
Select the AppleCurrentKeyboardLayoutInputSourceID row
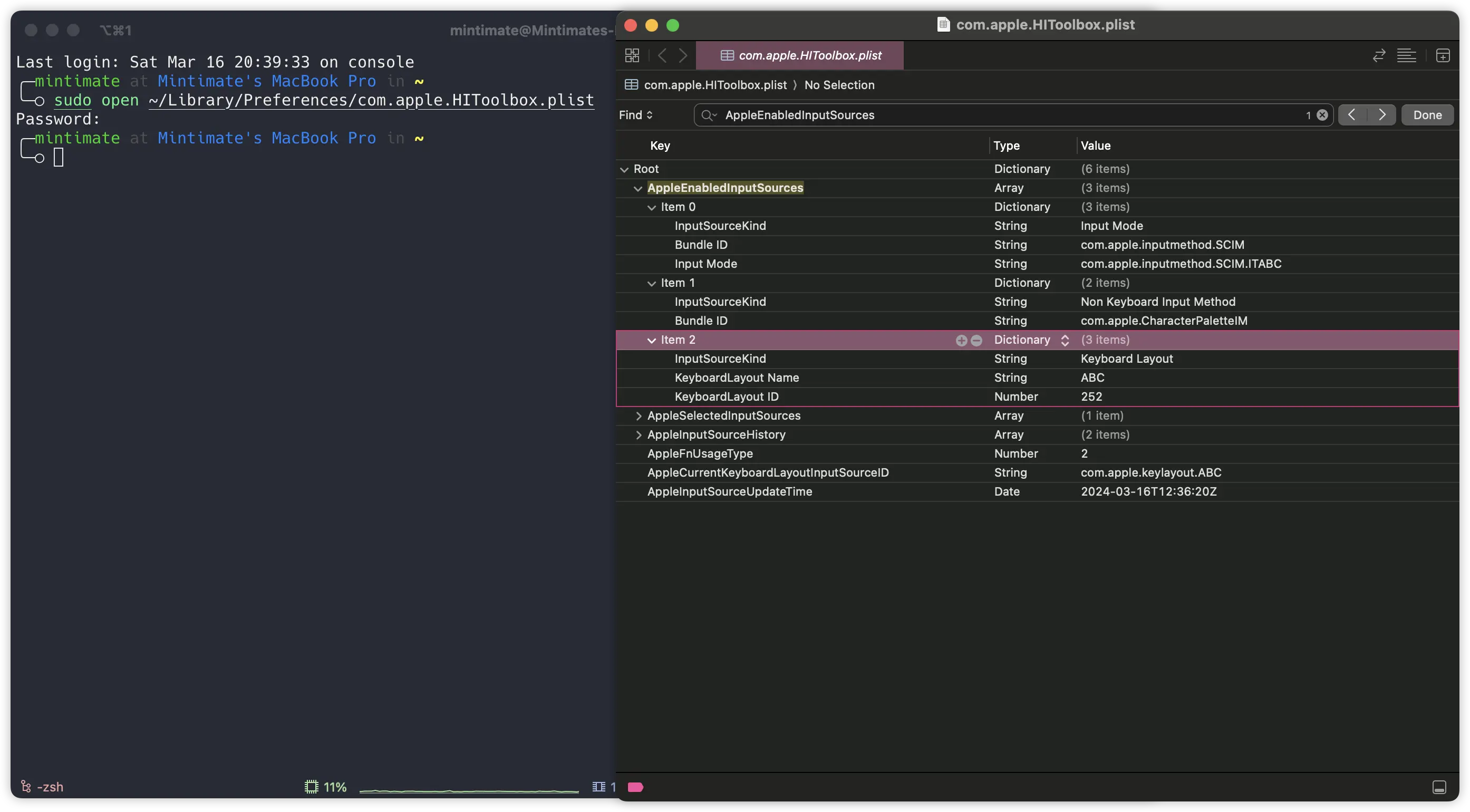click(x=1037, y=472)
